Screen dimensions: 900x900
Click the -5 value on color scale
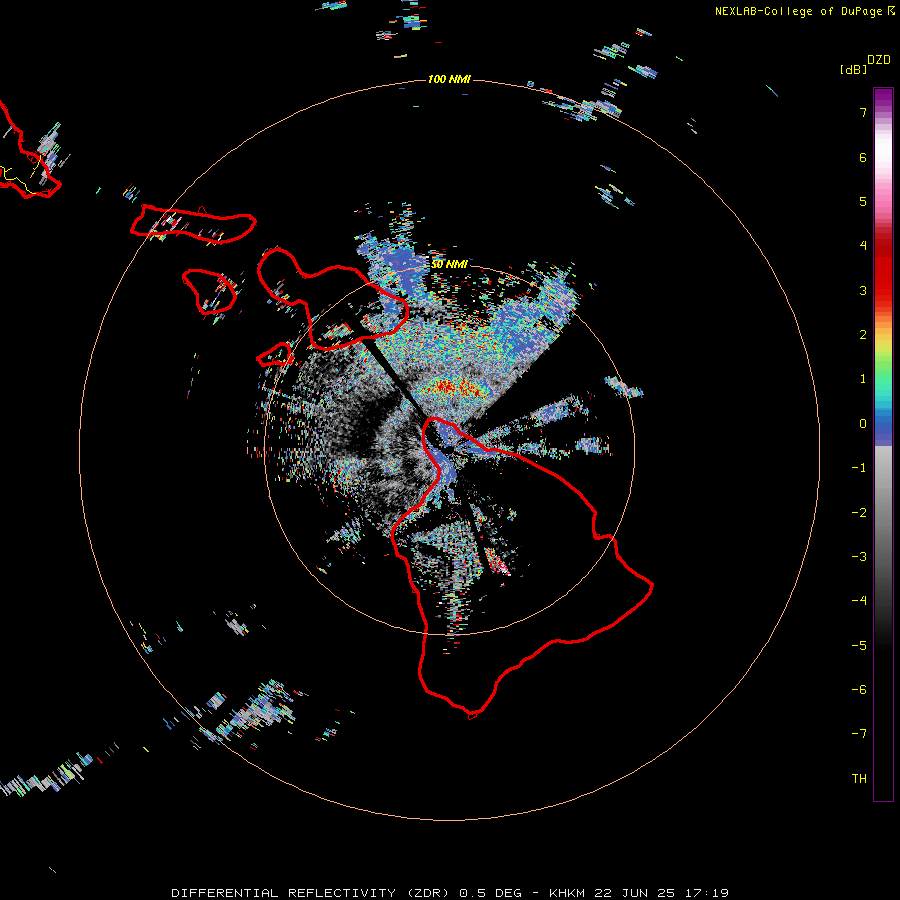click(859, 646)
